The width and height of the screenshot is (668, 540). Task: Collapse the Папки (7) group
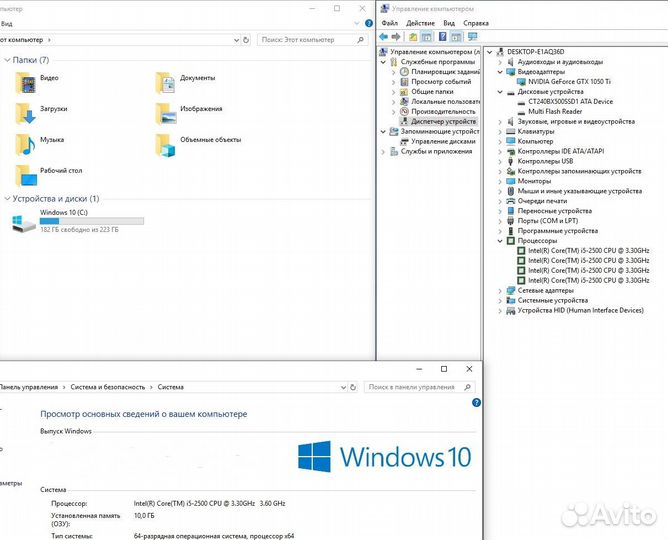(x=8, y=61)
